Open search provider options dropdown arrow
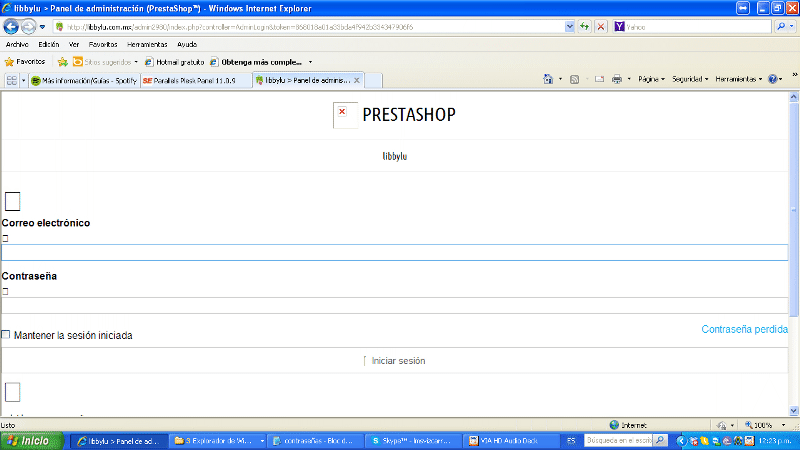The height and width of the screenshot is (450, 800). click(x=792, y=27)
